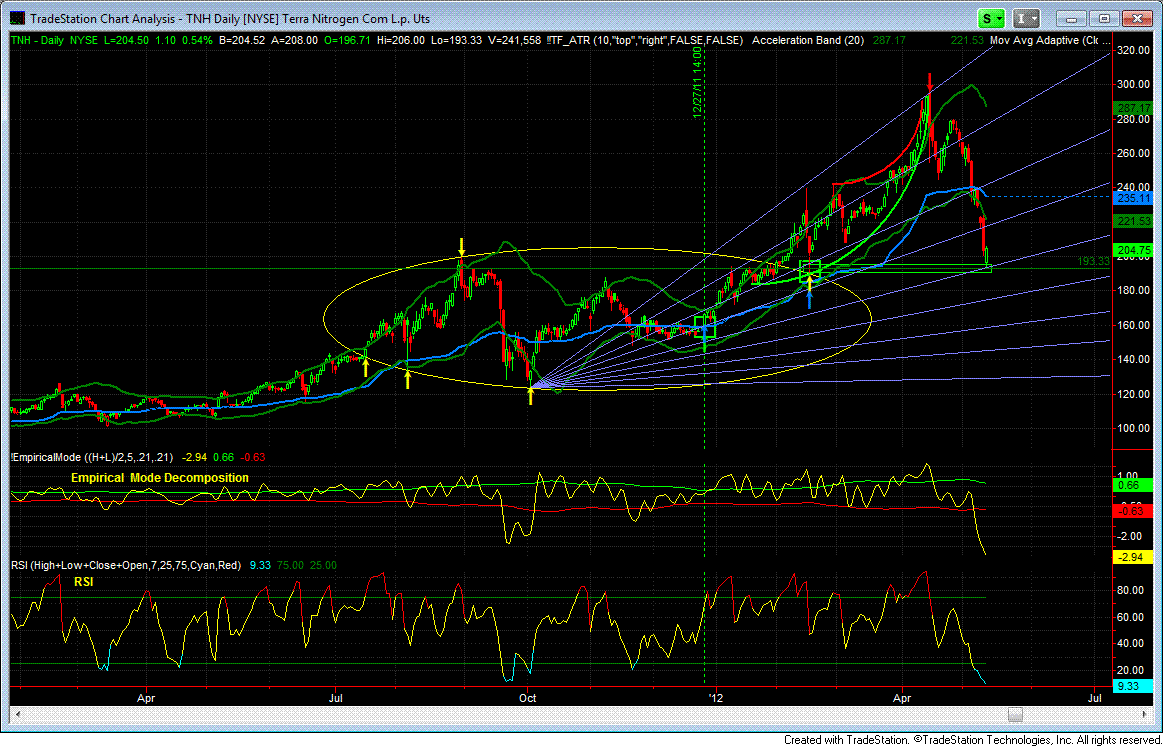Click the 287.17 green price marker on axis
This screenshot has height=746, width=1163.
1133,108
